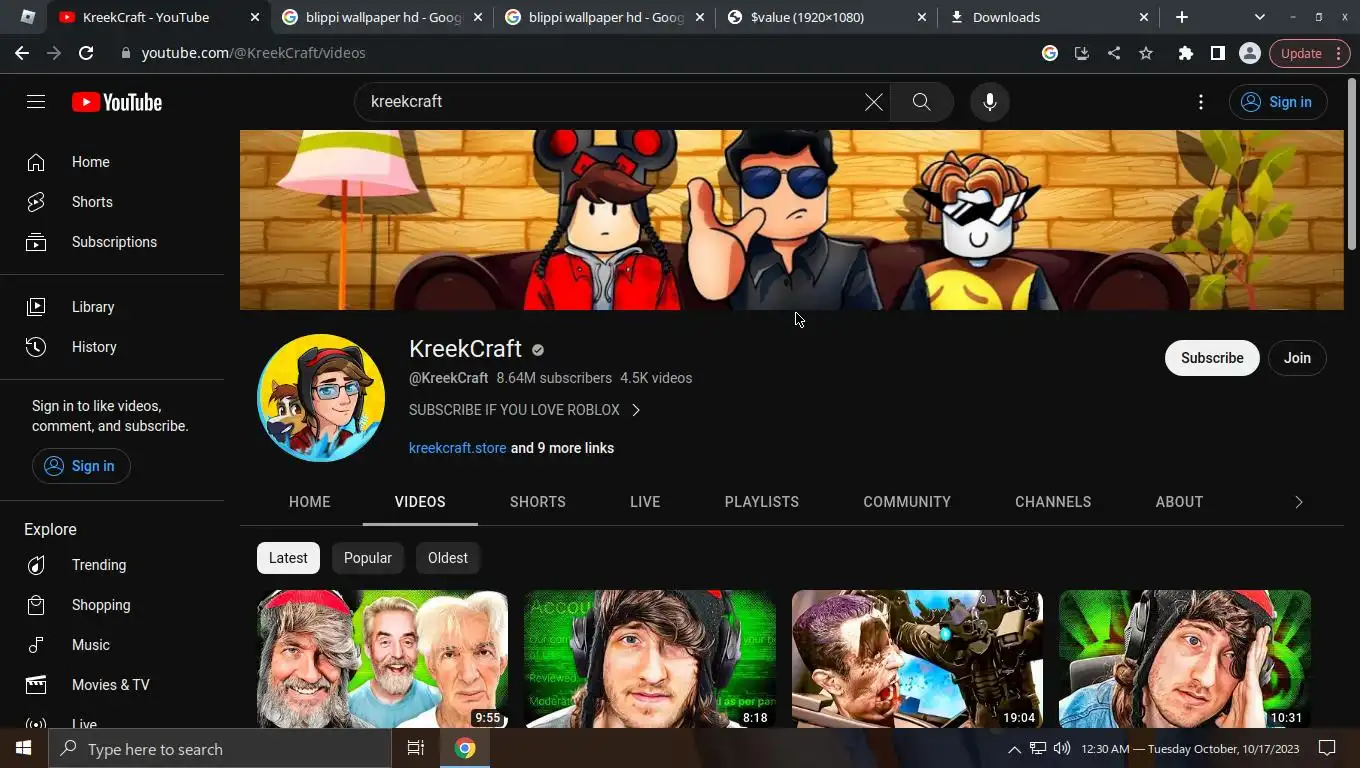
Task: Clear the search box with the X icon
Action: point(873,101)
